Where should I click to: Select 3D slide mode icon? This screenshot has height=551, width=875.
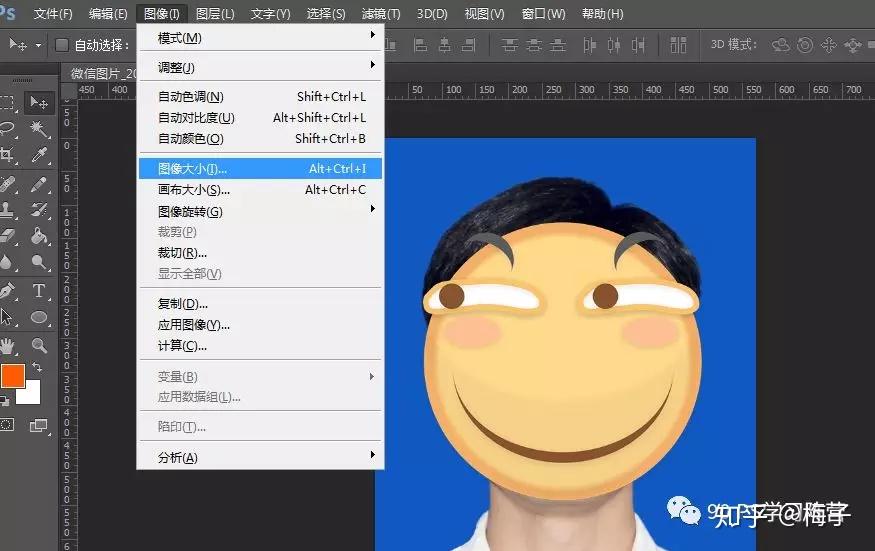pyautogui.click(x=853, y=45)
